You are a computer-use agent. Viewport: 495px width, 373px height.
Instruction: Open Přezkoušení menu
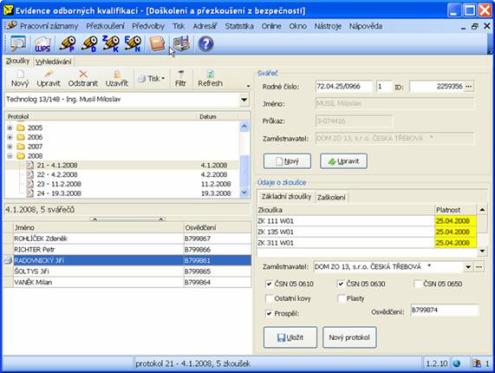[x=105, y=26]
